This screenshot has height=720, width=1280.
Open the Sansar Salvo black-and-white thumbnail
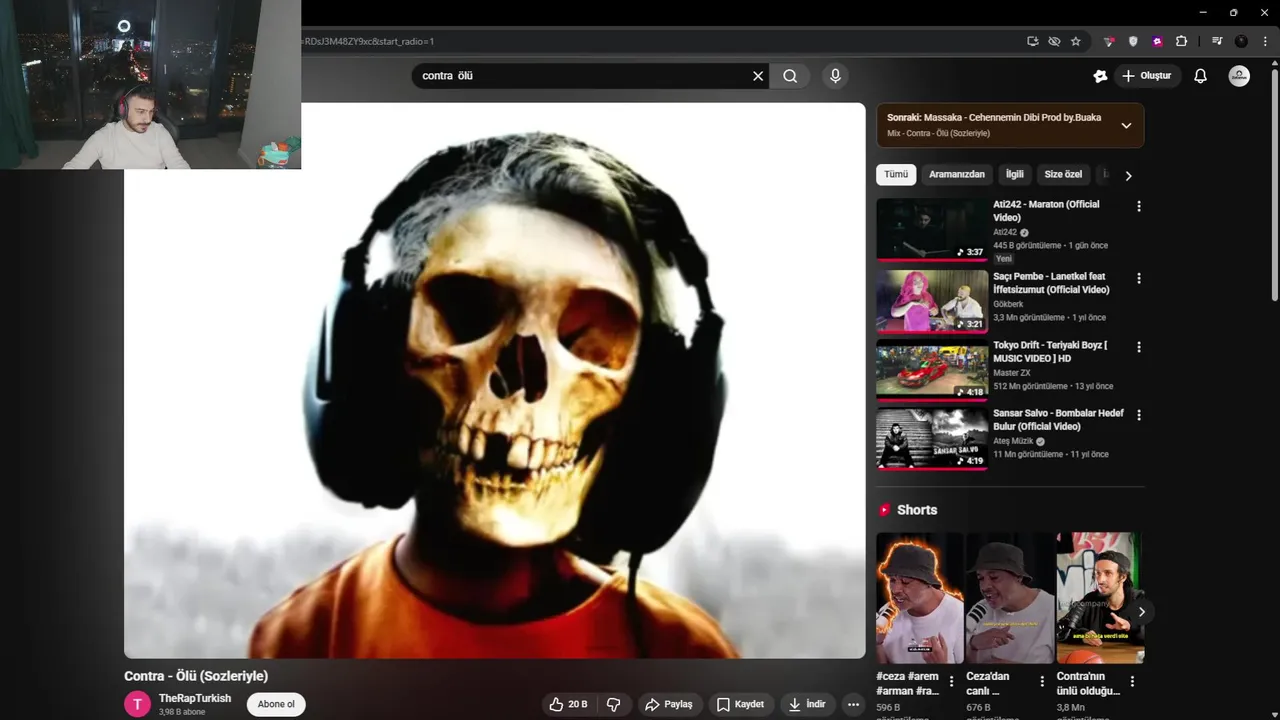click(x=932, y=438)
